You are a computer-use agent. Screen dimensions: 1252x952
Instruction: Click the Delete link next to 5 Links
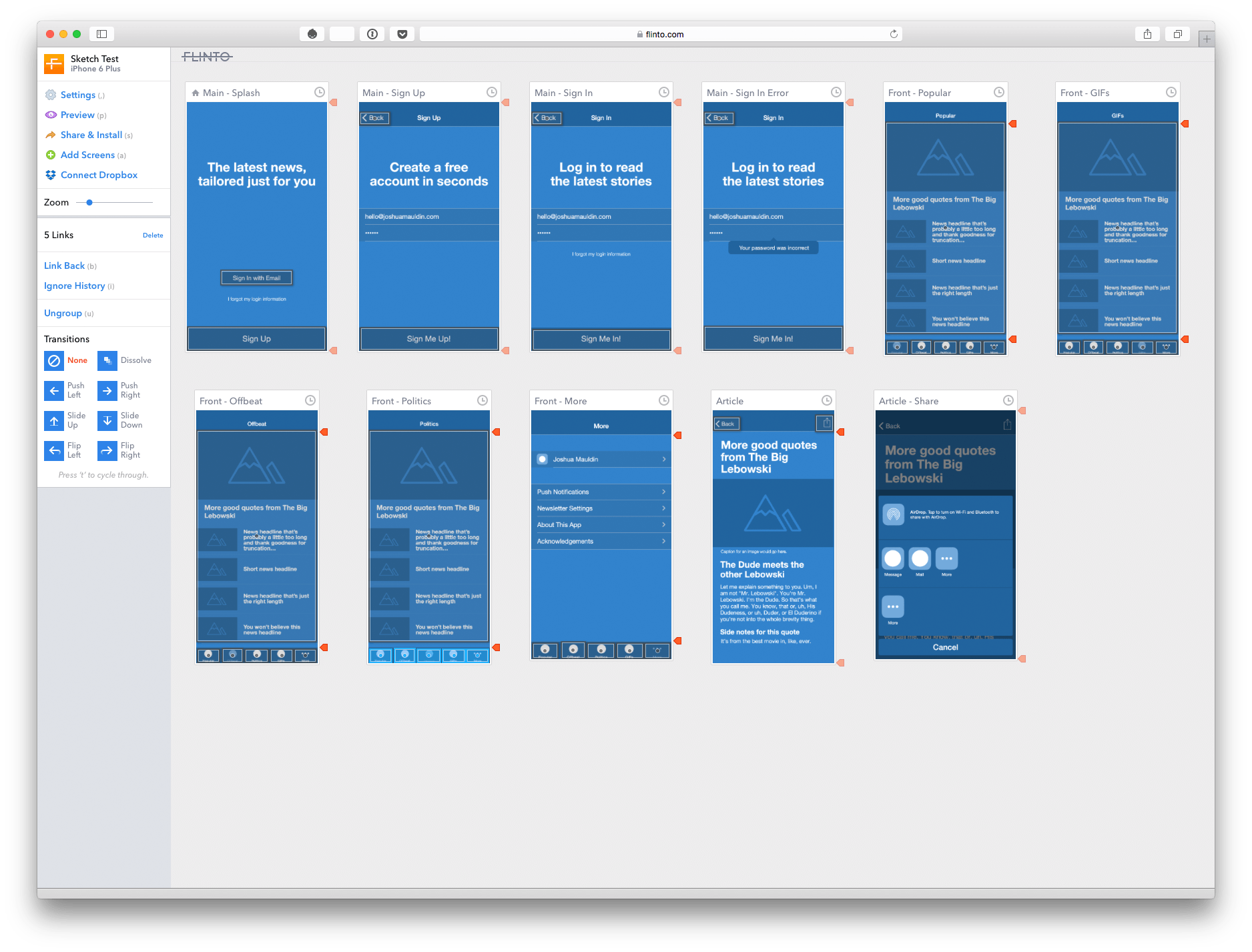tap(153, 235)
